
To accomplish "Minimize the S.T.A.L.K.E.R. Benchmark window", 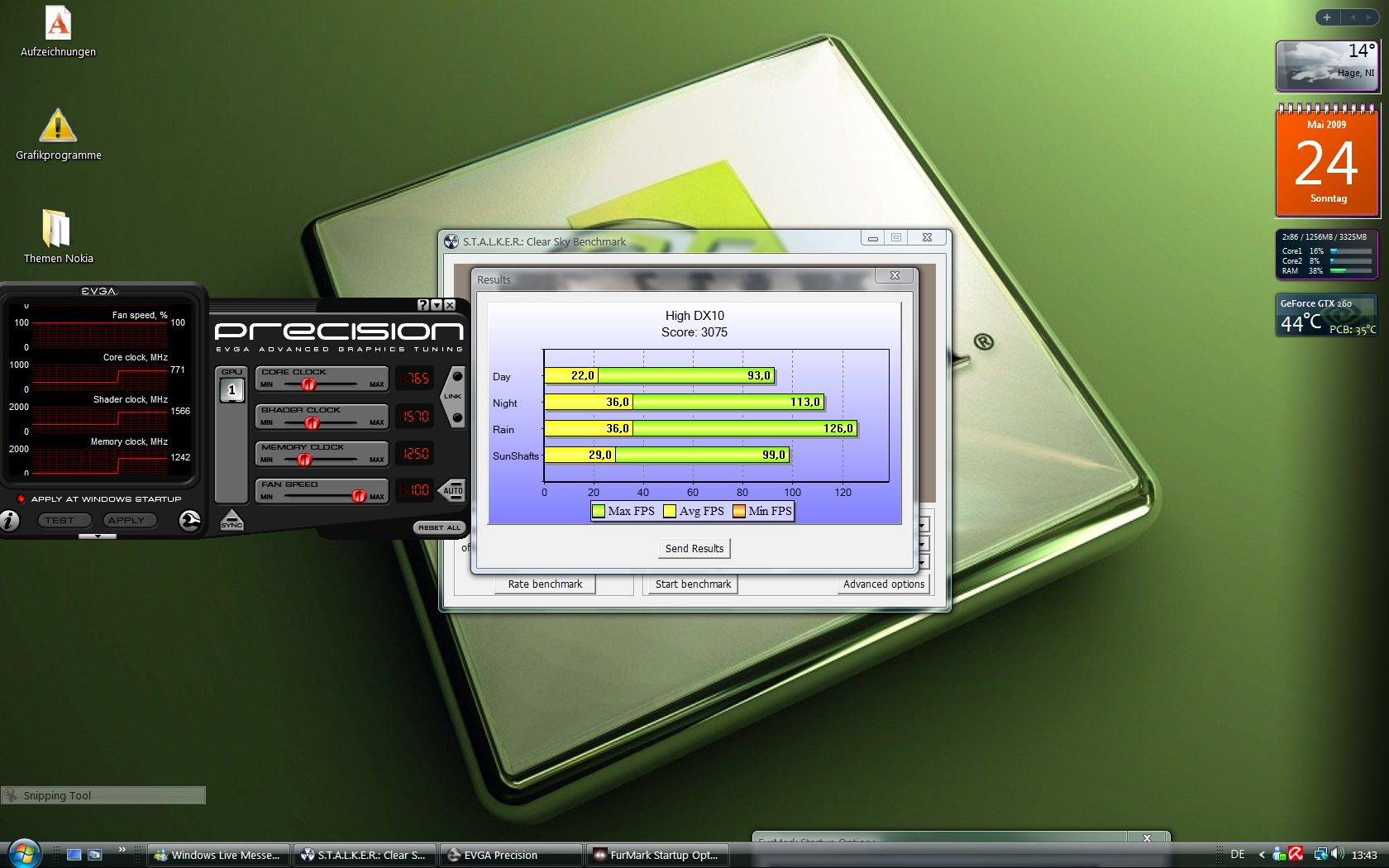I will [872, 238].
